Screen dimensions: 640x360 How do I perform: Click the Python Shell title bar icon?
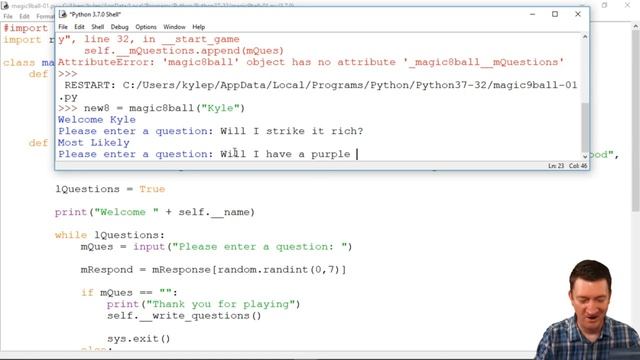pos(63,14)
